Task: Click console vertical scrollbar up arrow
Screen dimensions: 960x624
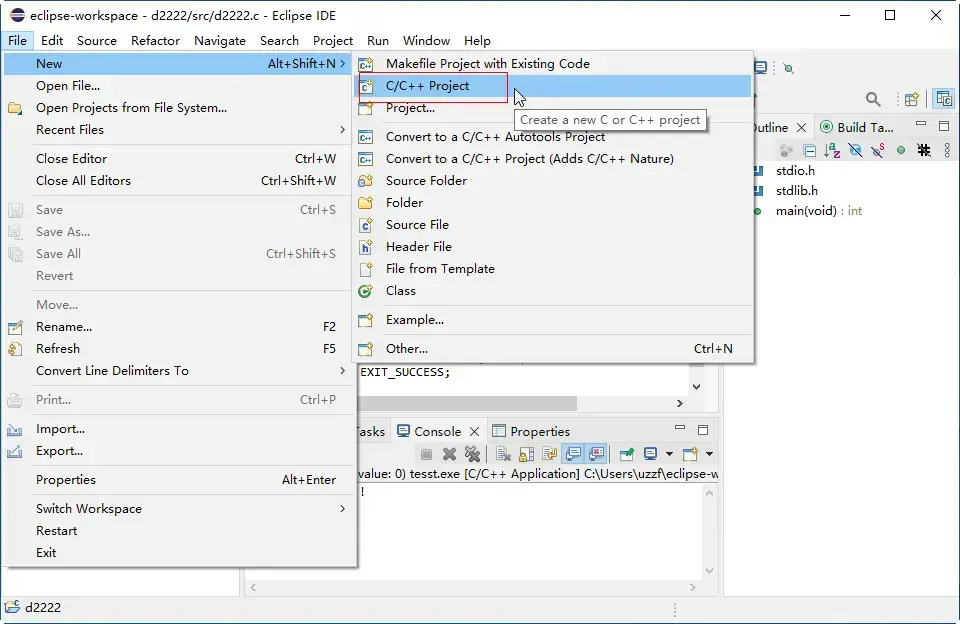Action: pos(710,493)
